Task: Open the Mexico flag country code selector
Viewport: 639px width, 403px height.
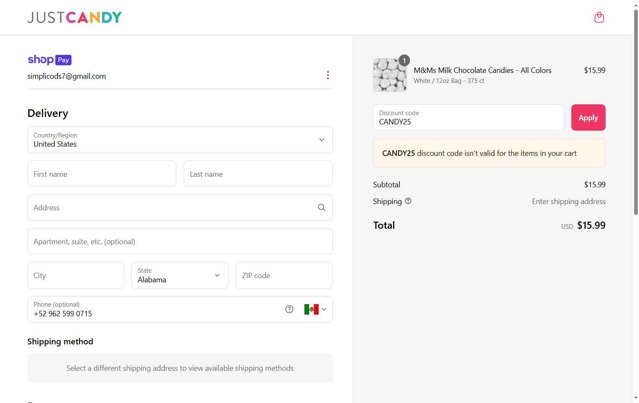Action: pyautogui.click(x=315, y=309)
